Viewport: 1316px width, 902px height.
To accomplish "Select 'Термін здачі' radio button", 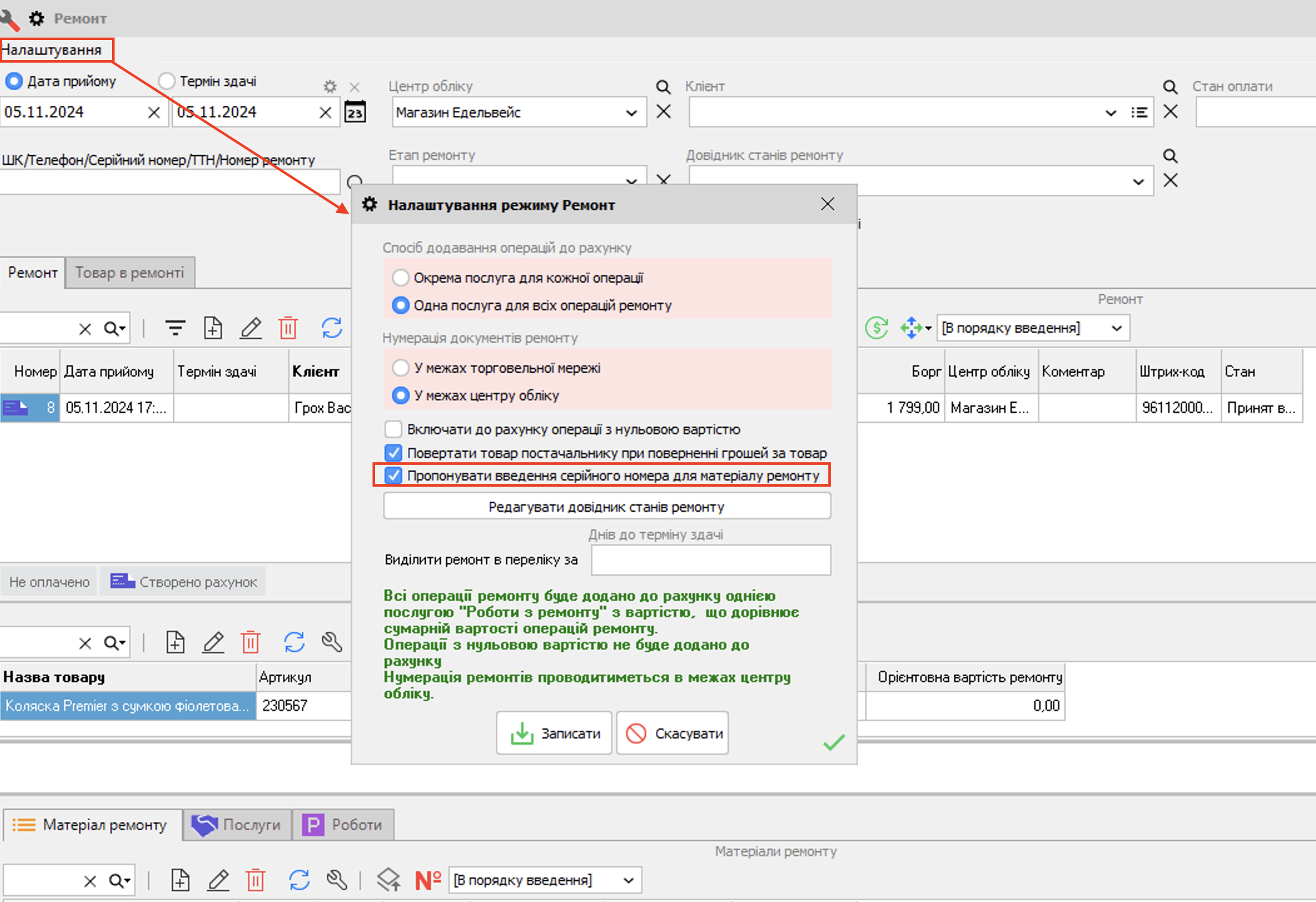I will (x=167, y=81).
